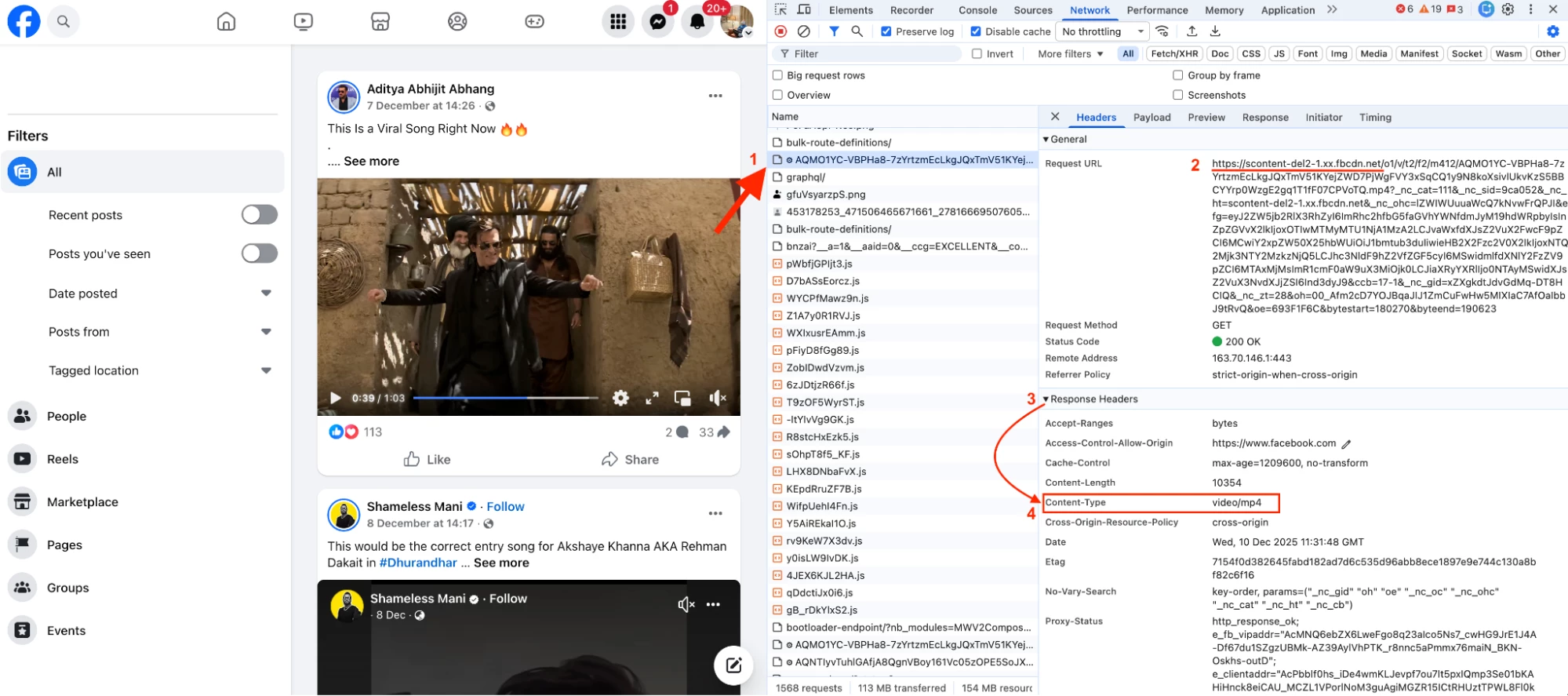Uncheck Disable cache checkbox

[976, 31]
